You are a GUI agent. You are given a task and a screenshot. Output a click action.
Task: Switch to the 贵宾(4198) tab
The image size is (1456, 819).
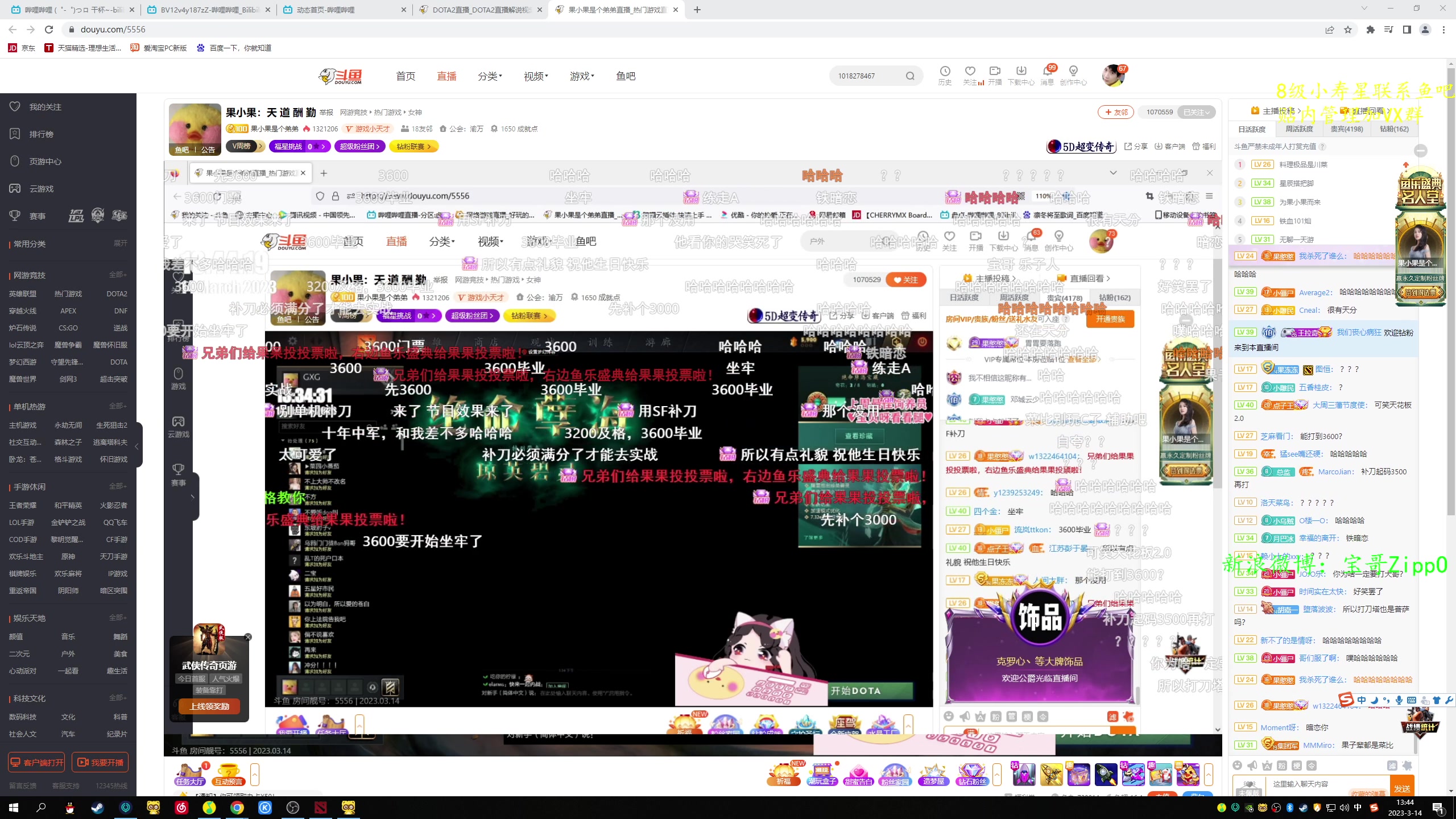1347,129
